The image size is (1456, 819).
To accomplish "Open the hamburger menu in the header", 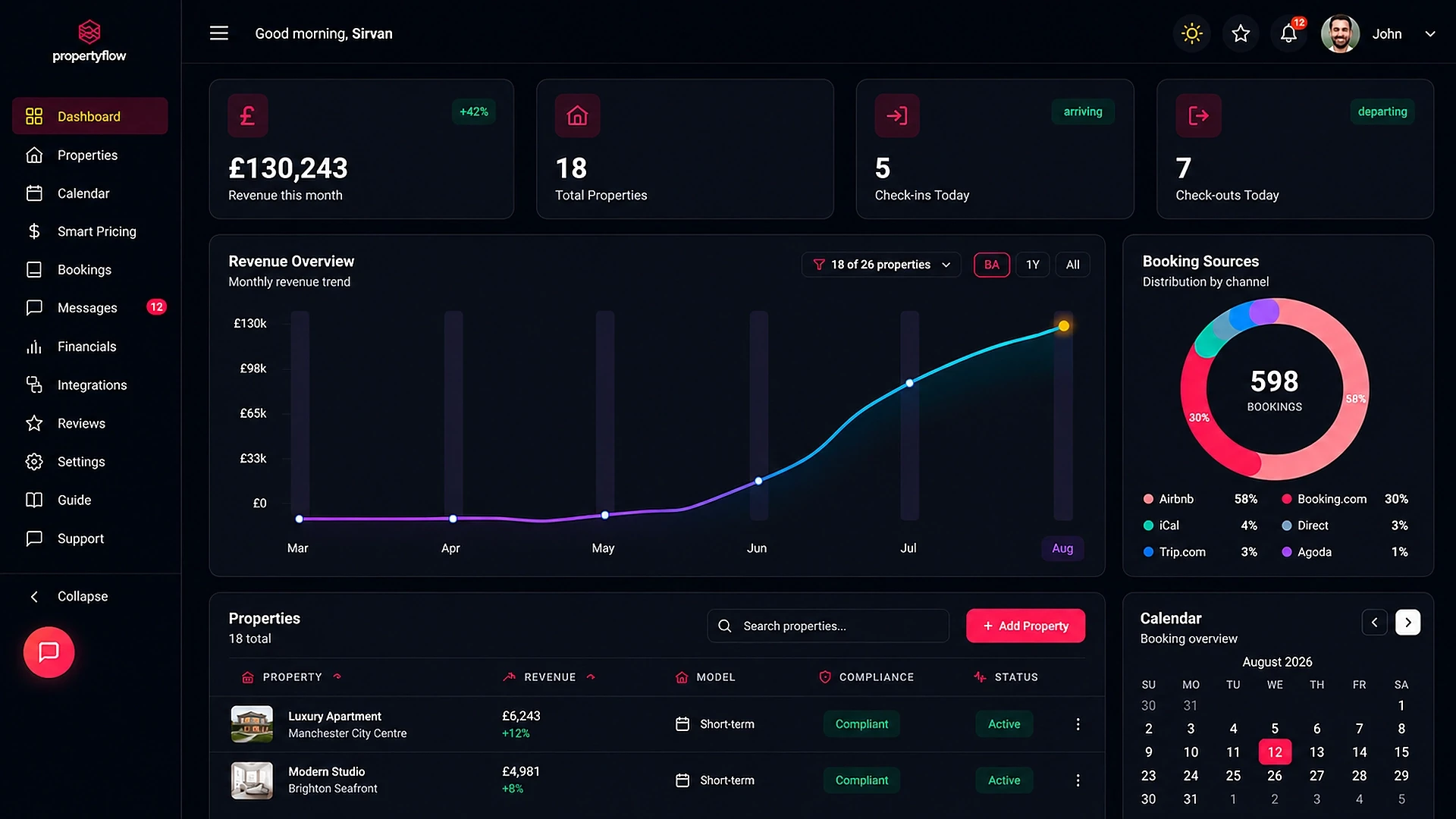I will pyautogui.click(x=219, y=33).
